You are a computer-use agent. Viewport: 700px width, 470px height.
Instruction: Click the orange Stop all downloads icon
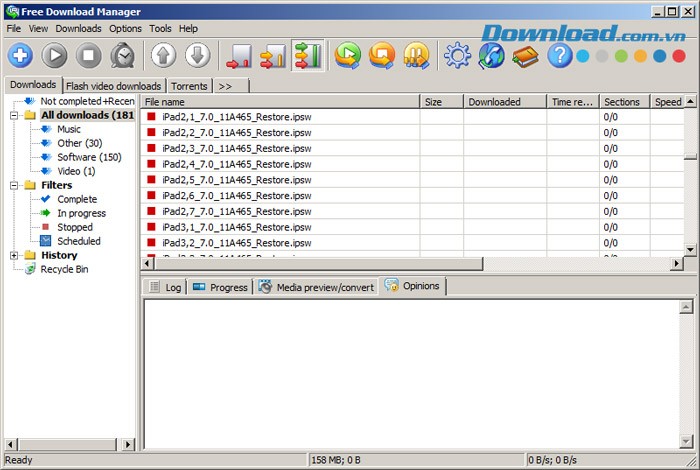382,56
